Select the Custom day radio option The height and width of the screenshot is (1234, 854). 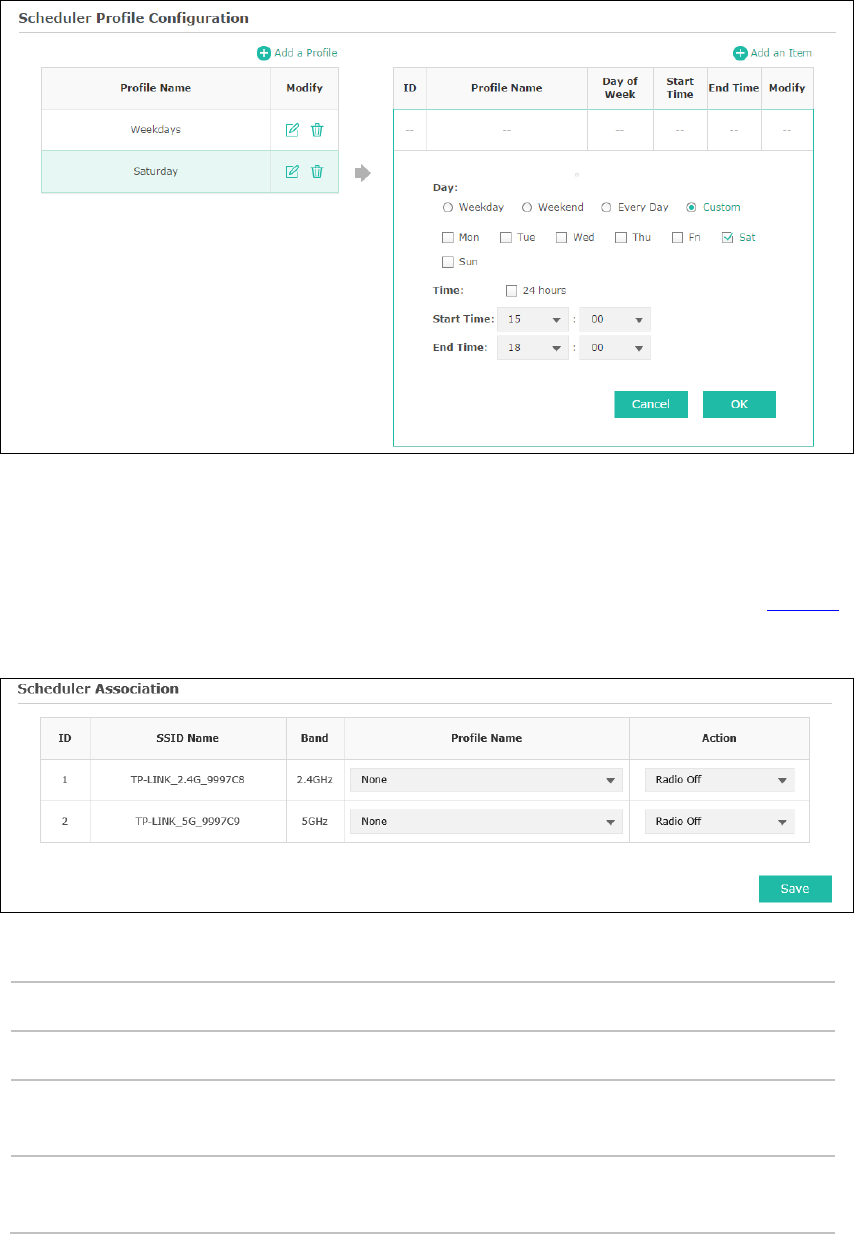coord(691,208)
